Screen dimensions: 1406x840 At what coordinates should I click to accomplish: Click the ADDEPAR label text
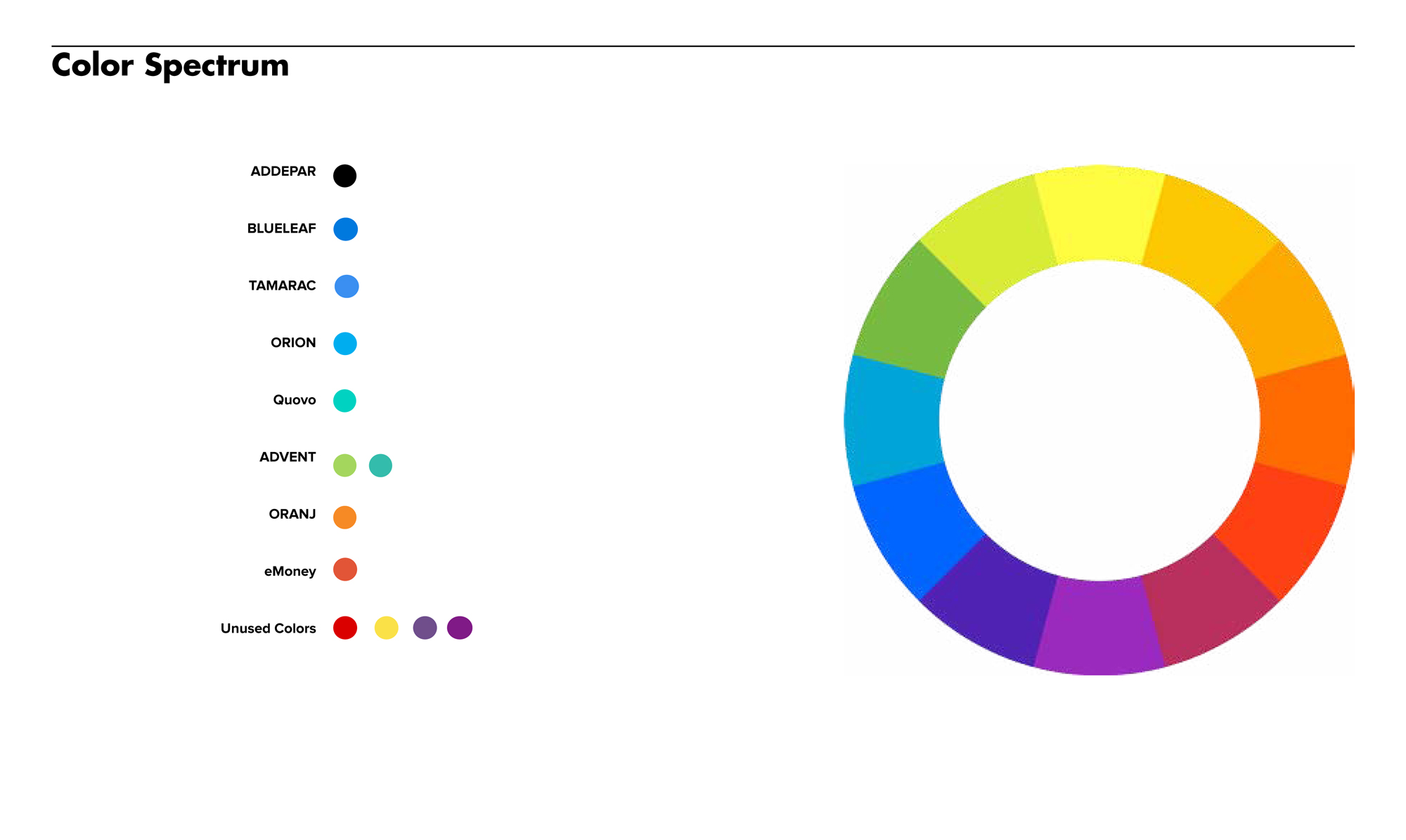283,171
